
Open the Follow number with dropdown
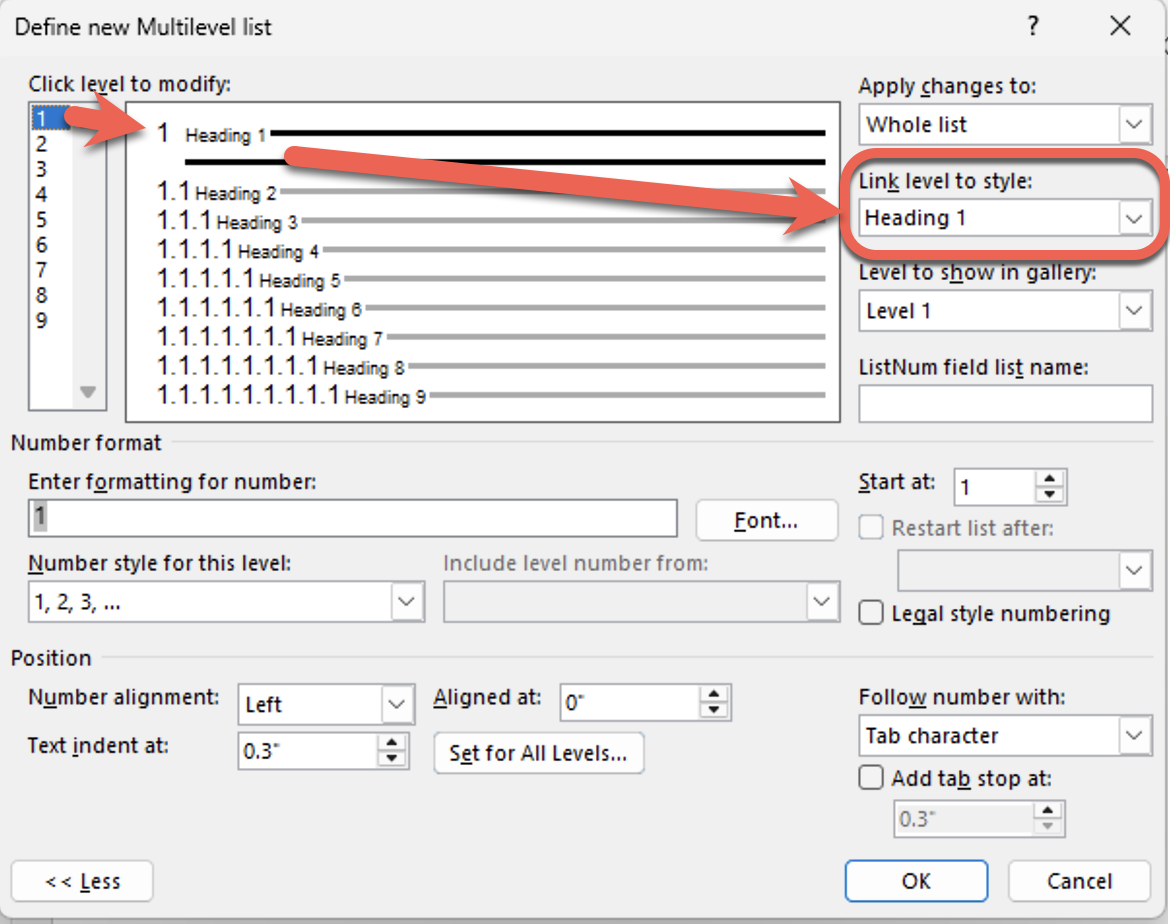1133,736
